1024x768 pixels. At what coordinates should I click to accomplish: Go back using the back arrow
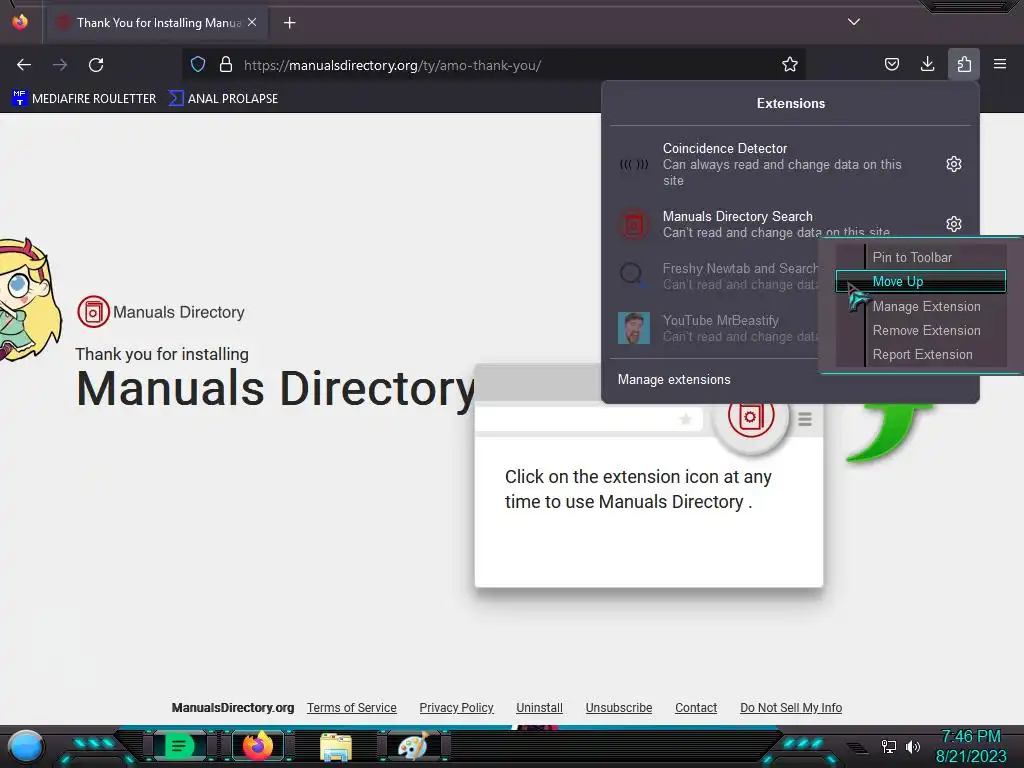pyautogui.click(x=24, y=65)
